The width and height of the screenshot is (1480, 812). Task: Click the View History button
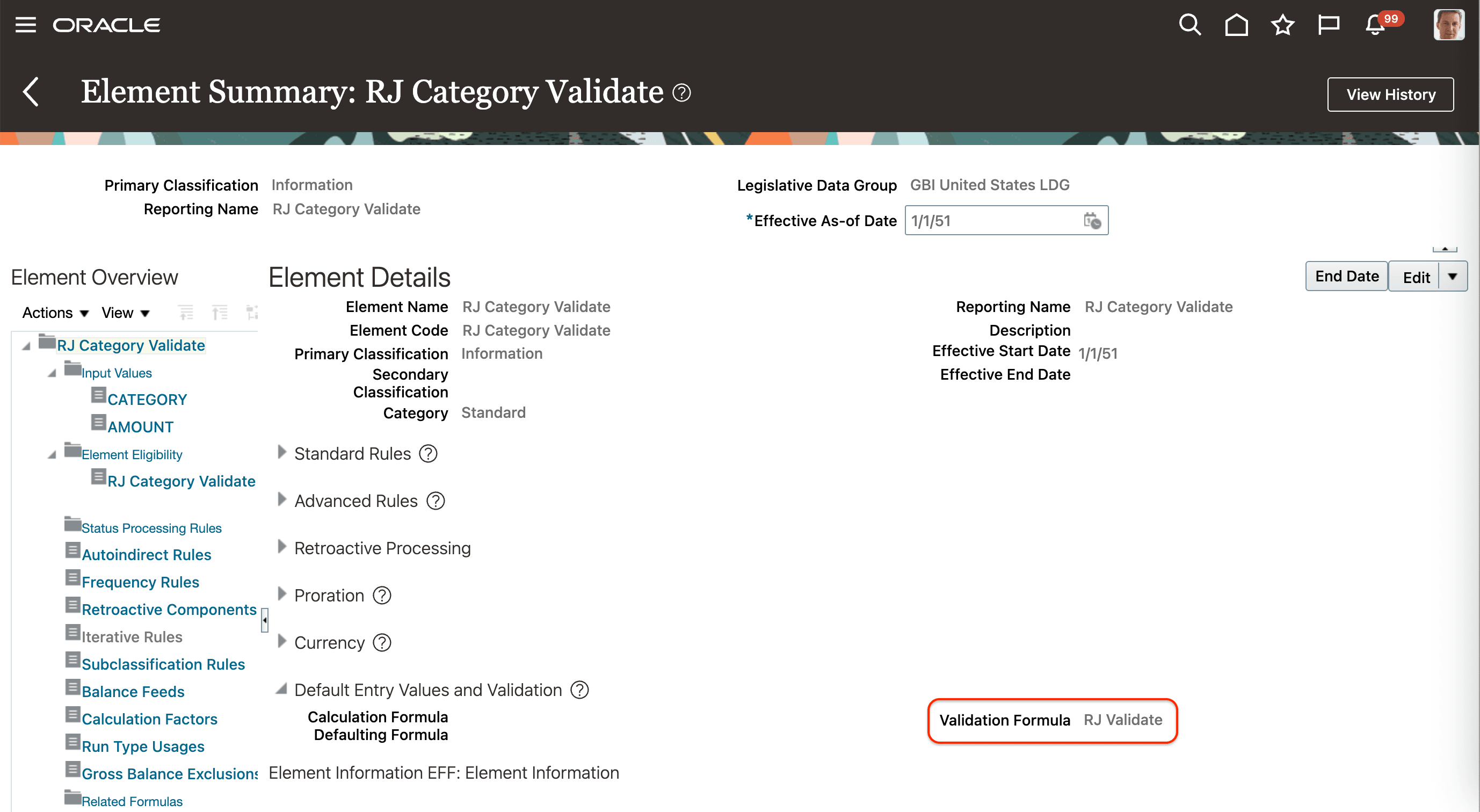(x=1390, y=94)
